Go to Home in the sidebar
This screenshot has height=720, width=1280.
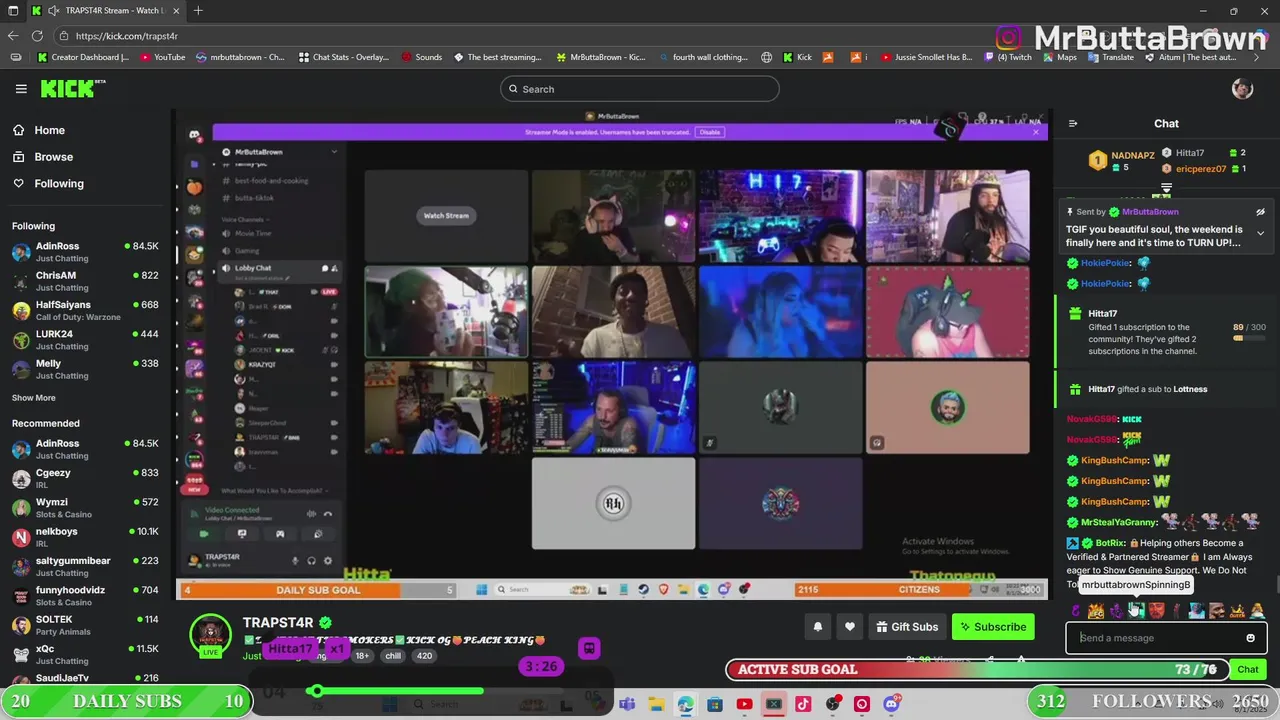49,130
